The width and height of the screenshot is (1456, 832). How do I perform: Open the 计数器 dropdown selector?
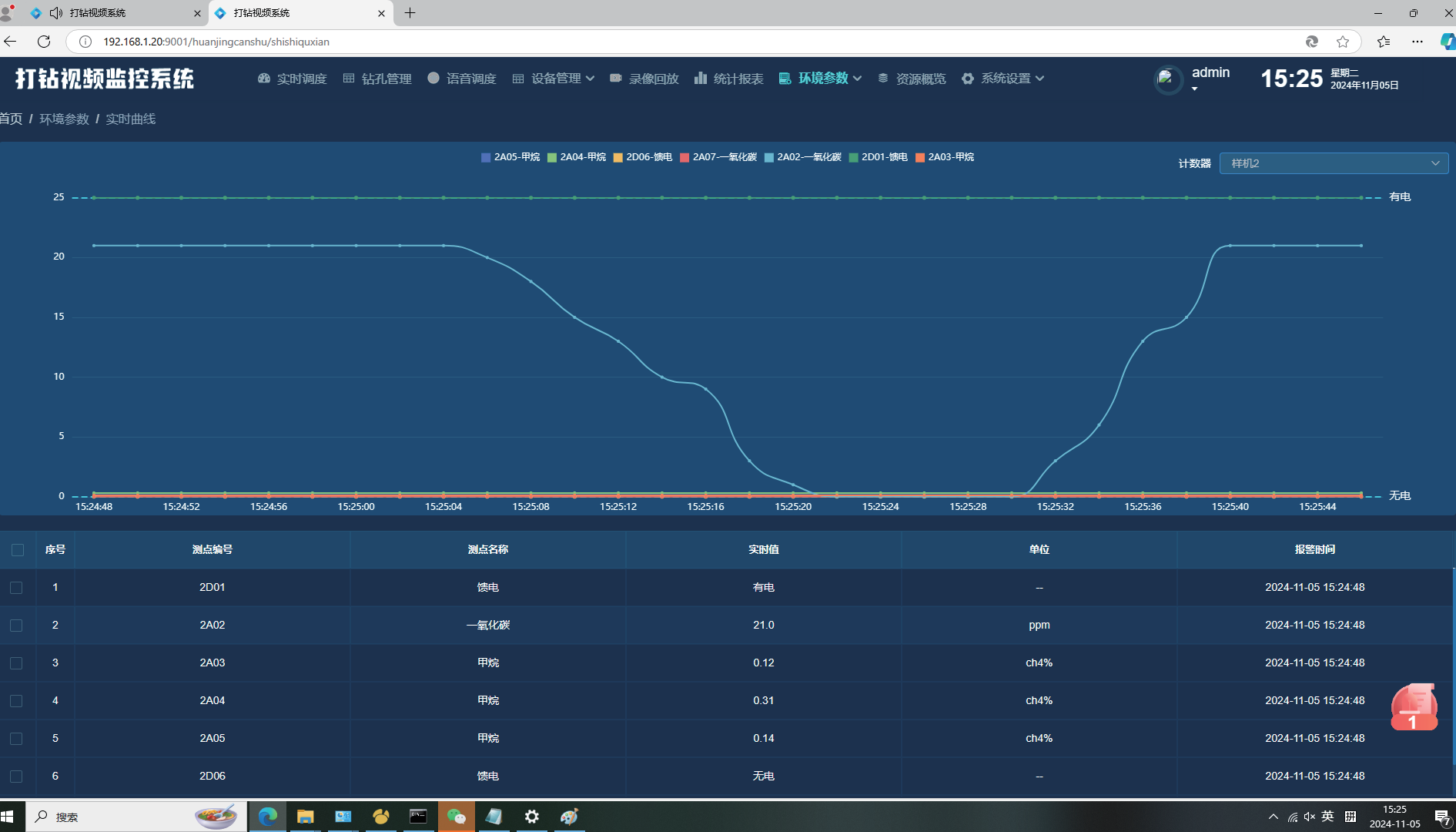(1333, 163)
